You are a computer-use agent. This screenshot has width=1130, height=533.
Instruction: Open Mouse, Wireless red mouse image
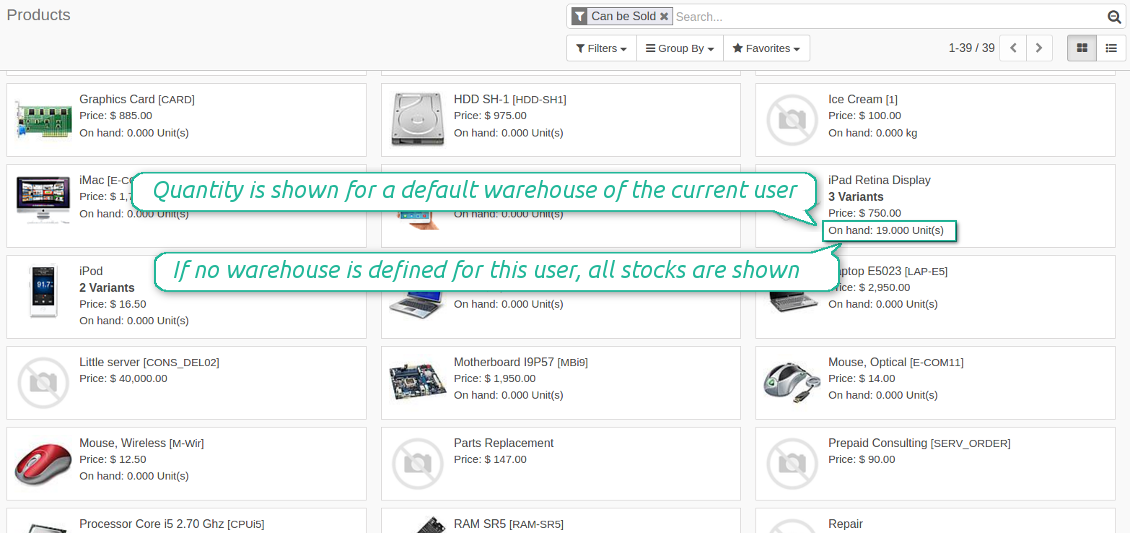coord(43,462)
